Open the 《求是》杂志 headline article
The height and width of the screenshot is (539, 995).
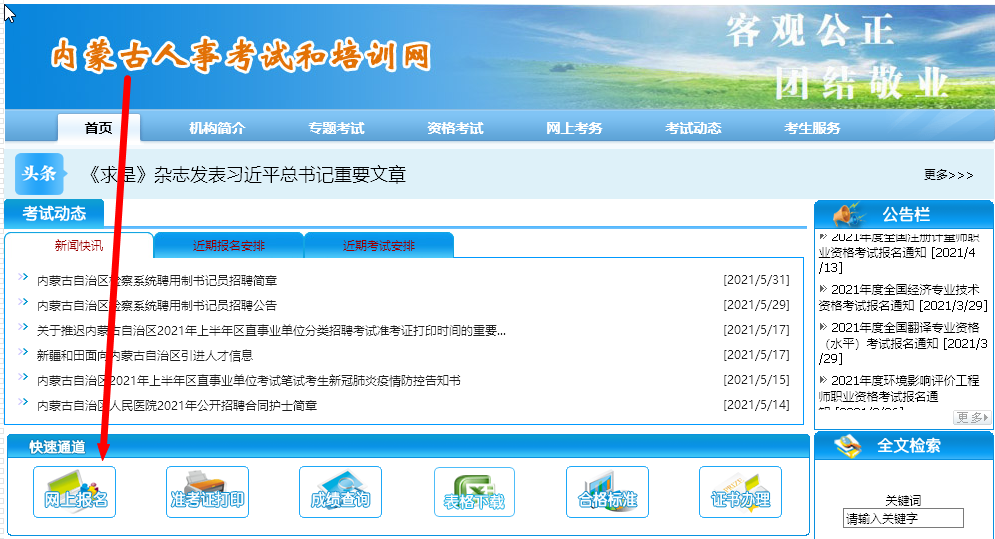pos(247,175)
